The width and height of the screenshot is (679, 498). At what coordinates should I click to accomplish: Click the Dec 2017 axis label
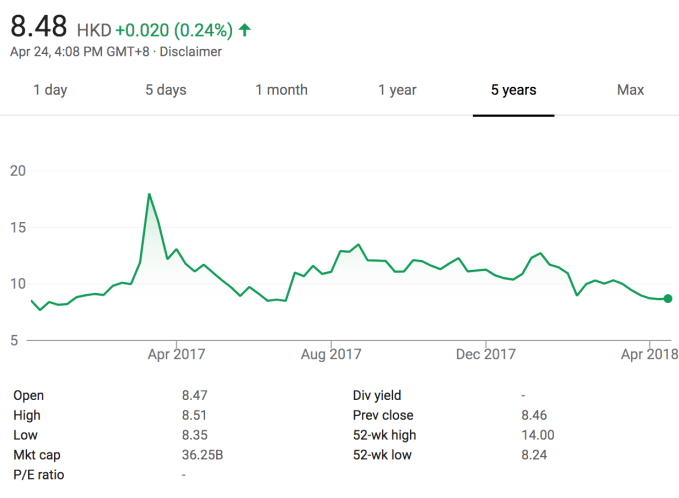[x=485, y=354]
